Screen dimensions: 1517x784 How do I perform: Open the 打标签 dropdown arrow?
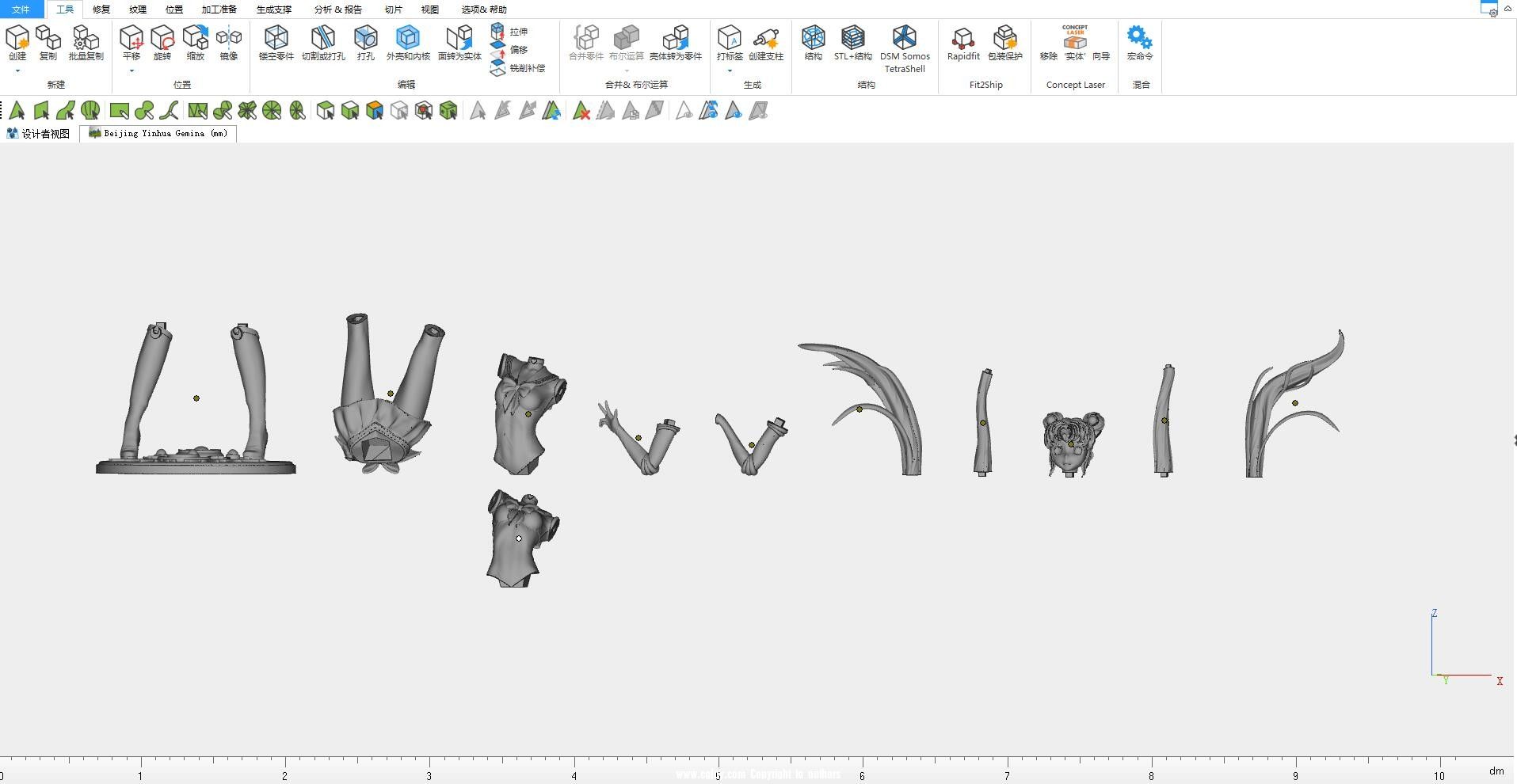pos(730,71)
